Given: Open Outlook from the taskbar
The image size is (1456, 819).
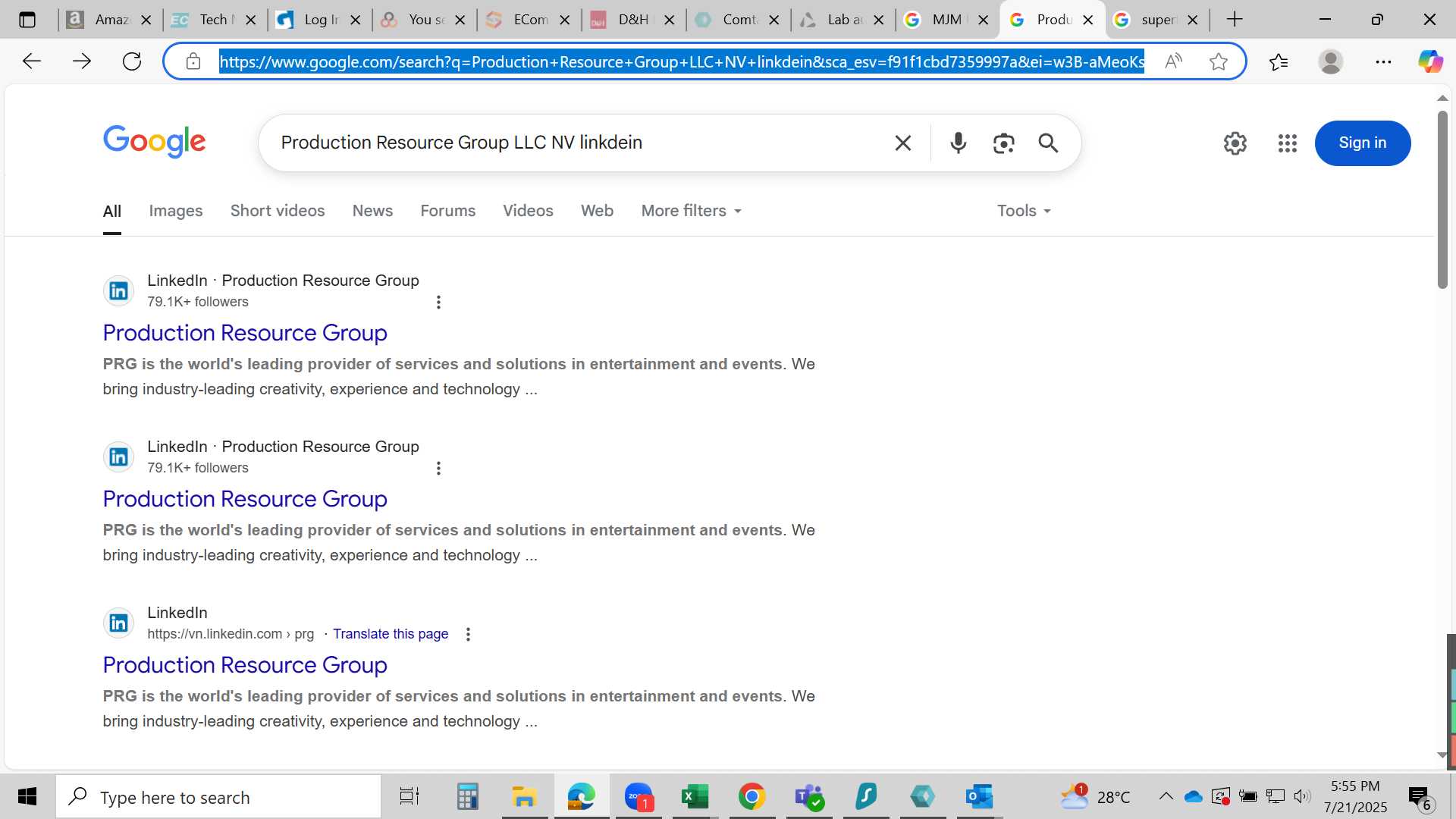Looking at the screenshot, I should tap(979, 796).
